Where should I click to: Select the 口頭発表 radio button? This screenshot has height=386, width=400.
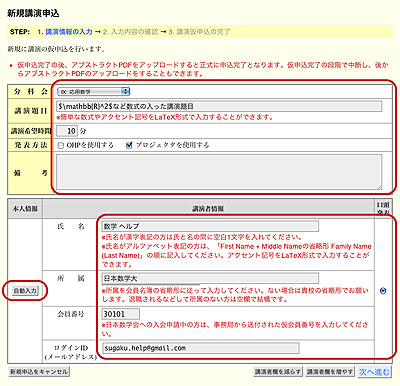coord(383,291)
